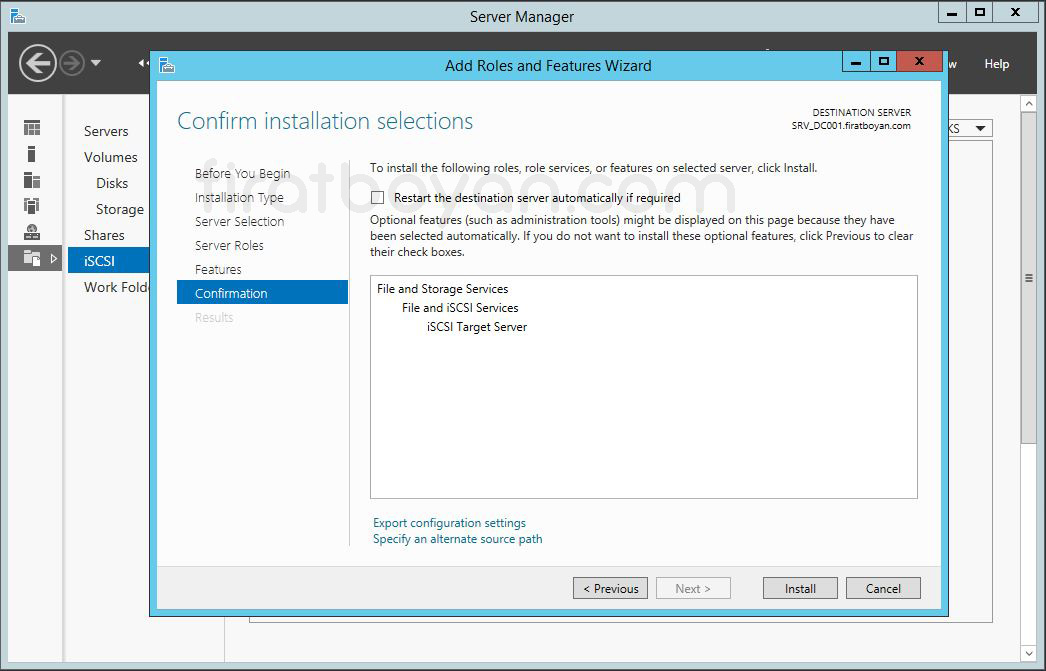Click Server Manager scrollbar up arrow
The width and height of the screenshot is (1046, 671).
pyautogui.click(x=1028, y=103)
